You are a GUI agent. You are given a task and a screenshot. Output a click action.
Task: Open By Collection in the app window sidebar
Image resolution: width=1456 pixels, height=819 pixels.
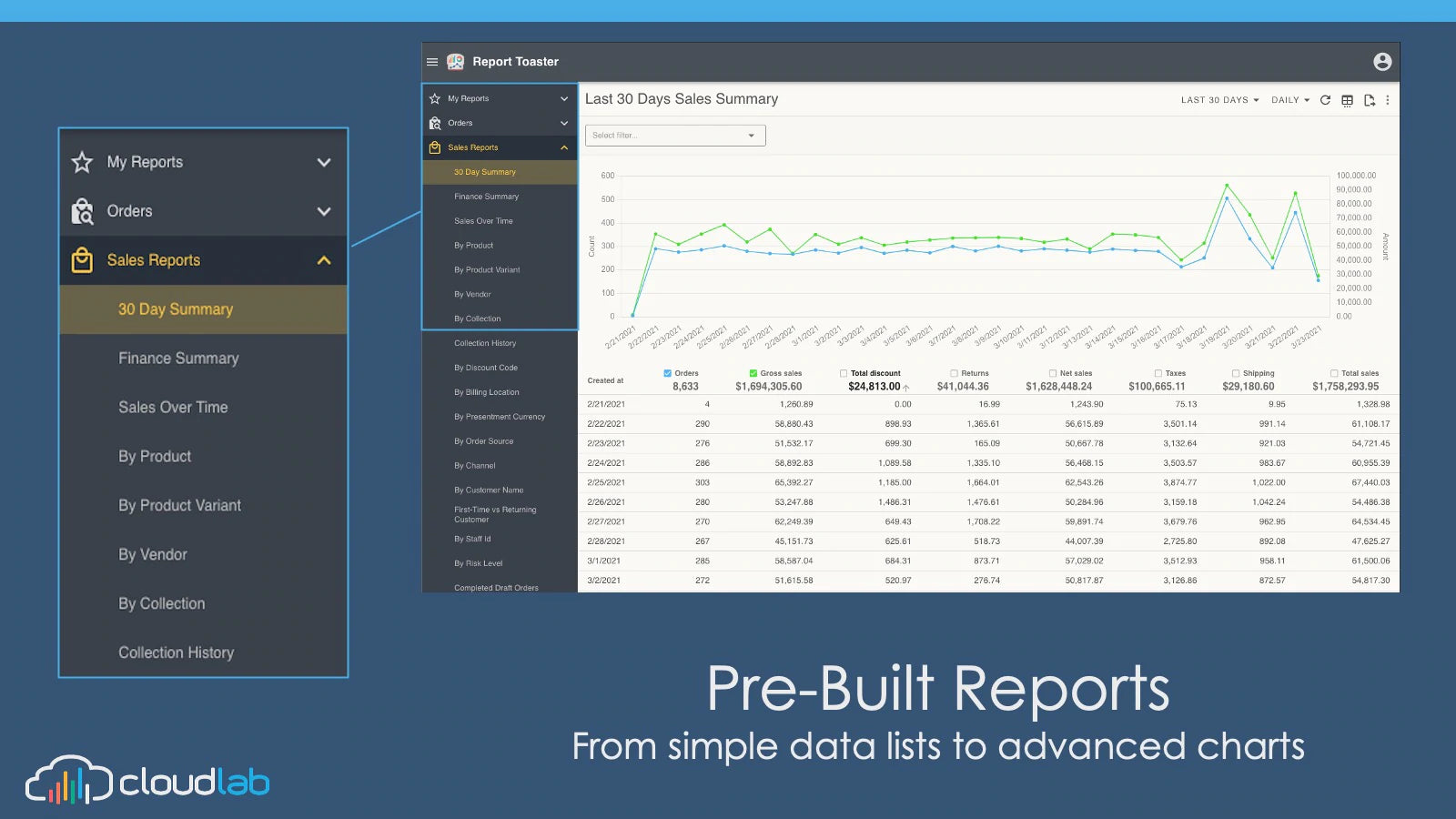pos(500,318)
